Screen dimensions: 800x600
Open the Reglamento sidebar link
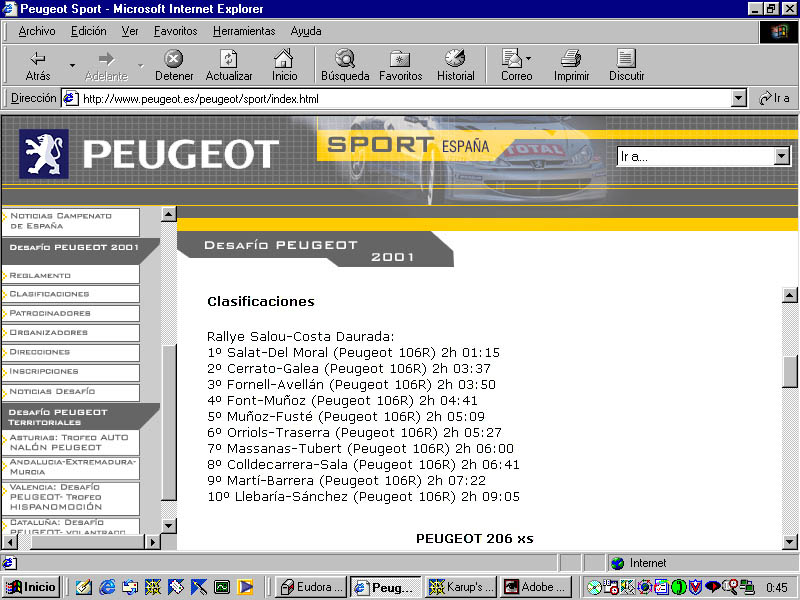70,275
